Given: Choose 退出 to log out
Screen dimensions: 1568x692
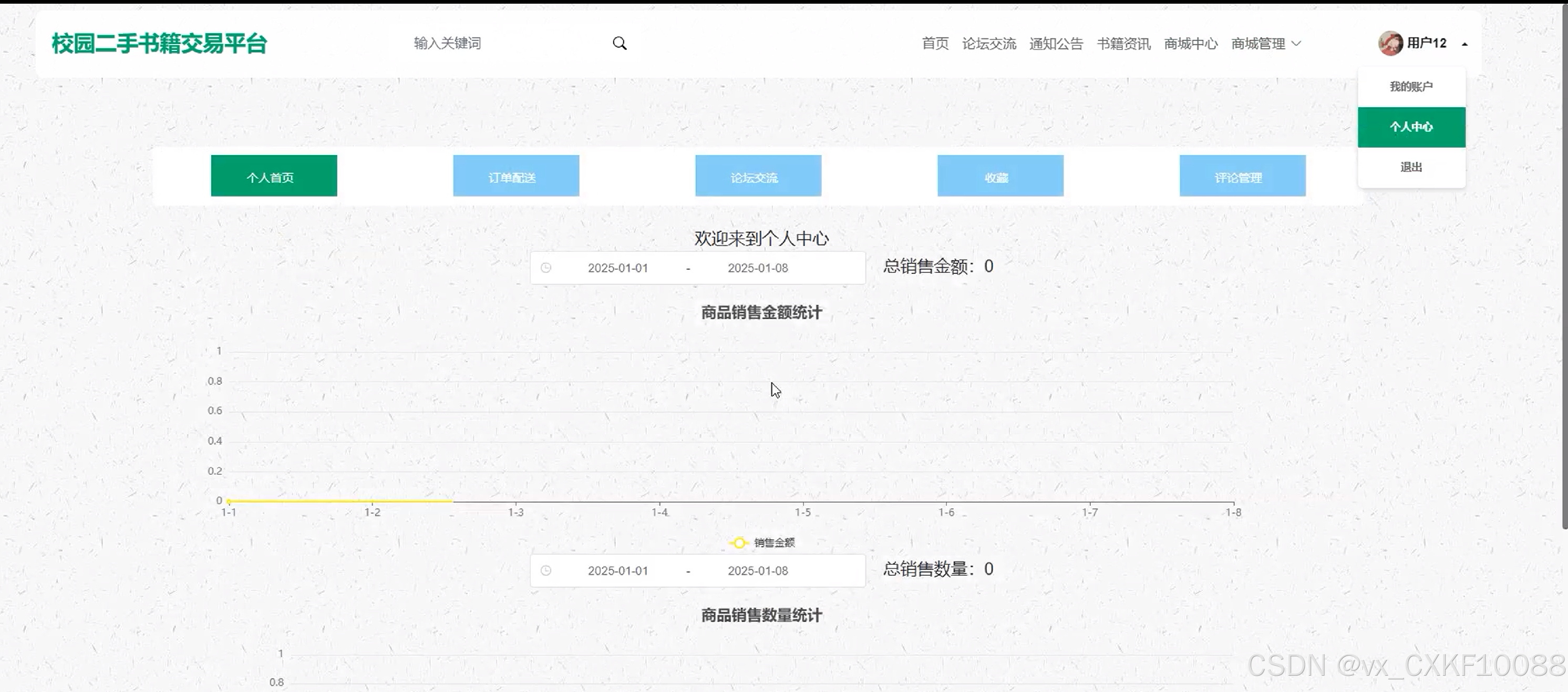Looking at the screenshot, I should 1410,167.
